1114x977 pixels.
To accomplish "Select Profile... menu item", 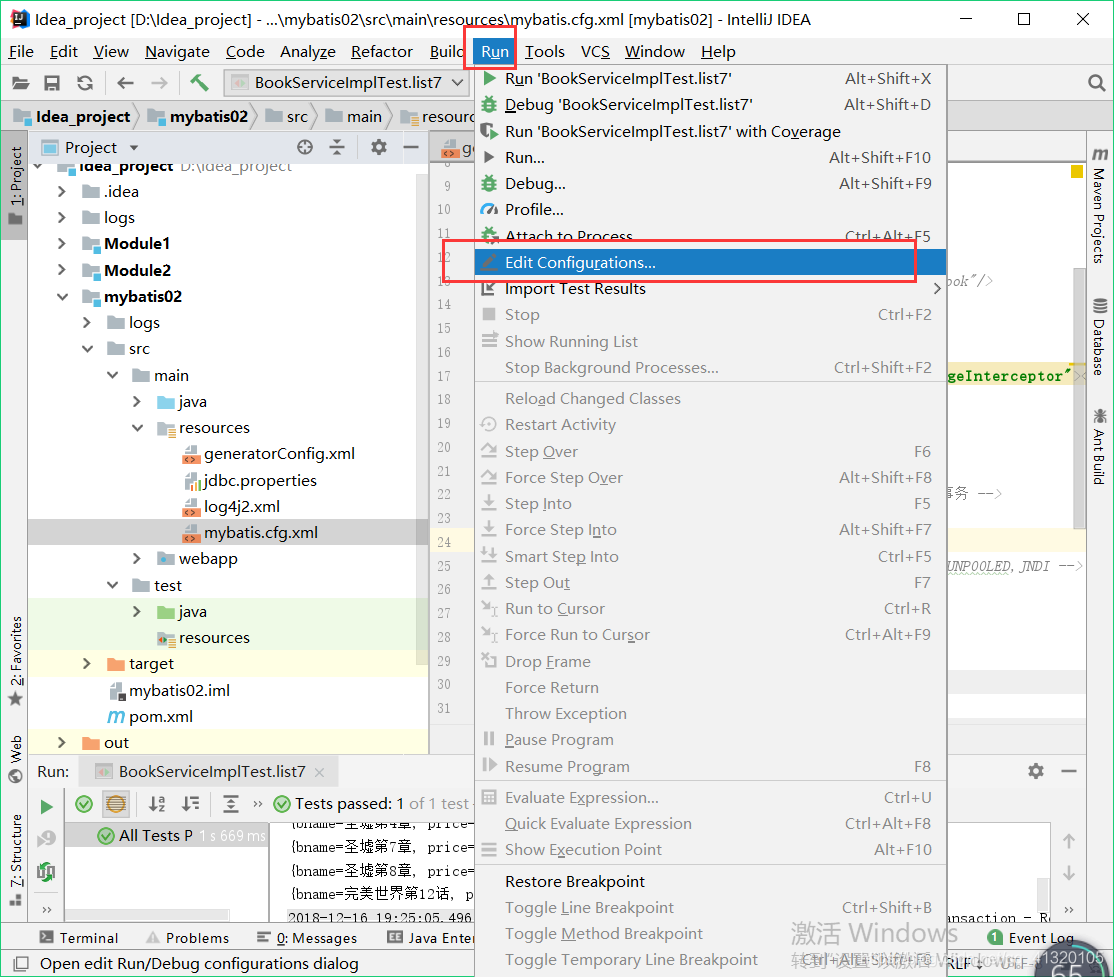I will point(710,210).
